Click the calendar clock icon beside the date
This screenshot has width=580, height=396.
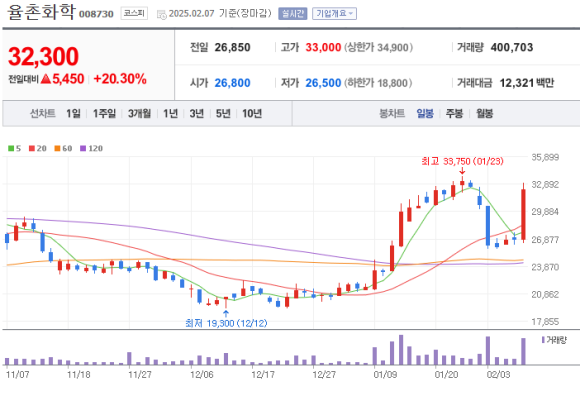162,14
